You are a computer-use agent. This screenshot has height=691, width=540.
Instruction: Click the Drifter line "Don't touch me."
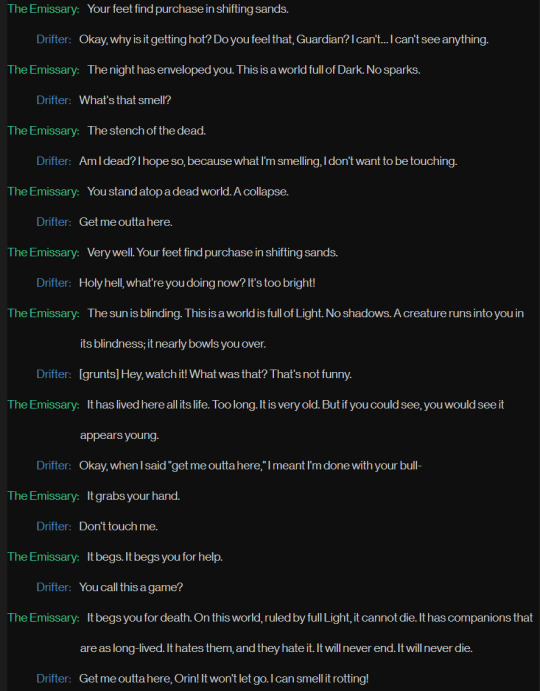coord(119,526)
